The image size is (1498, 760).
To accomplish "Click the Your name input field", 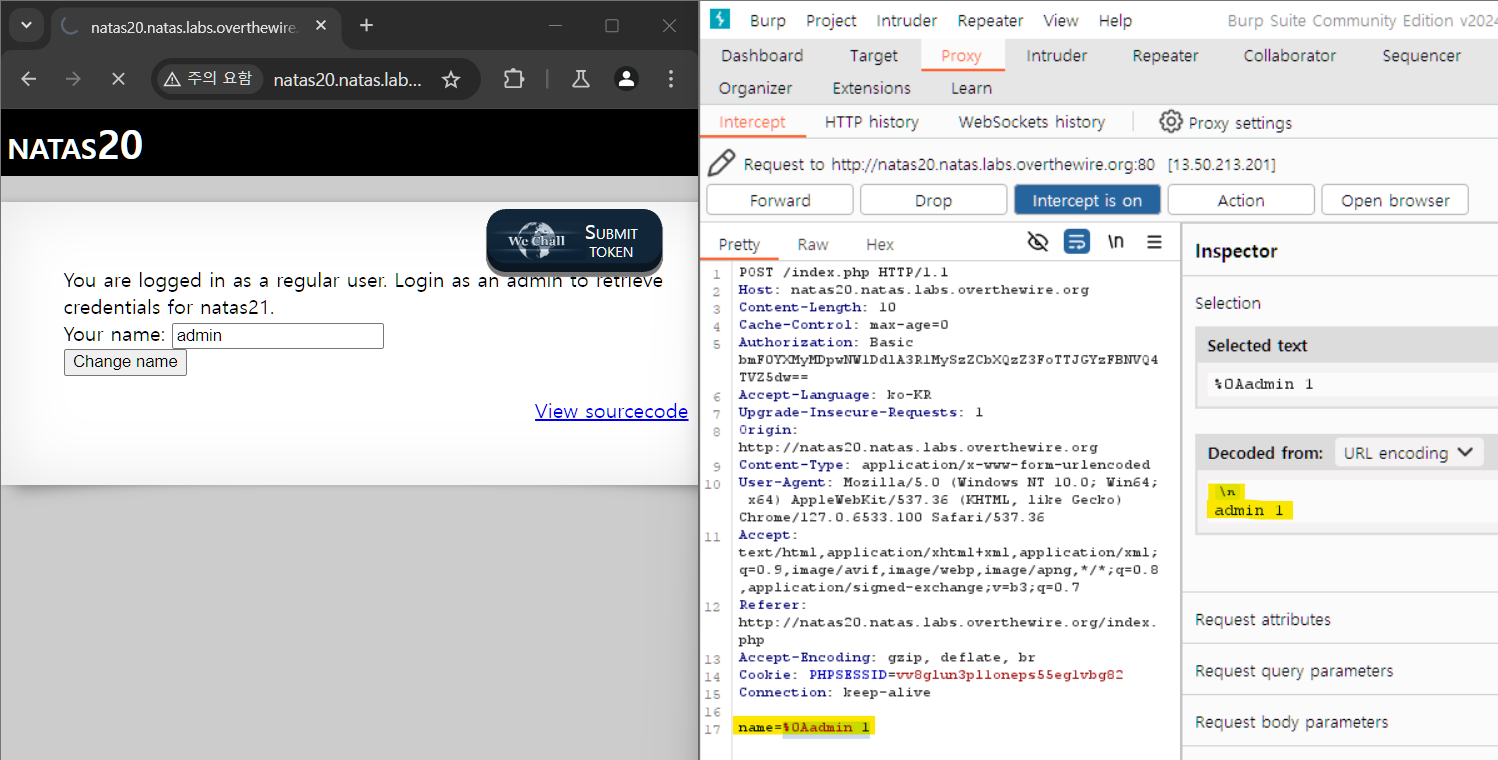I will pos(278,336).
